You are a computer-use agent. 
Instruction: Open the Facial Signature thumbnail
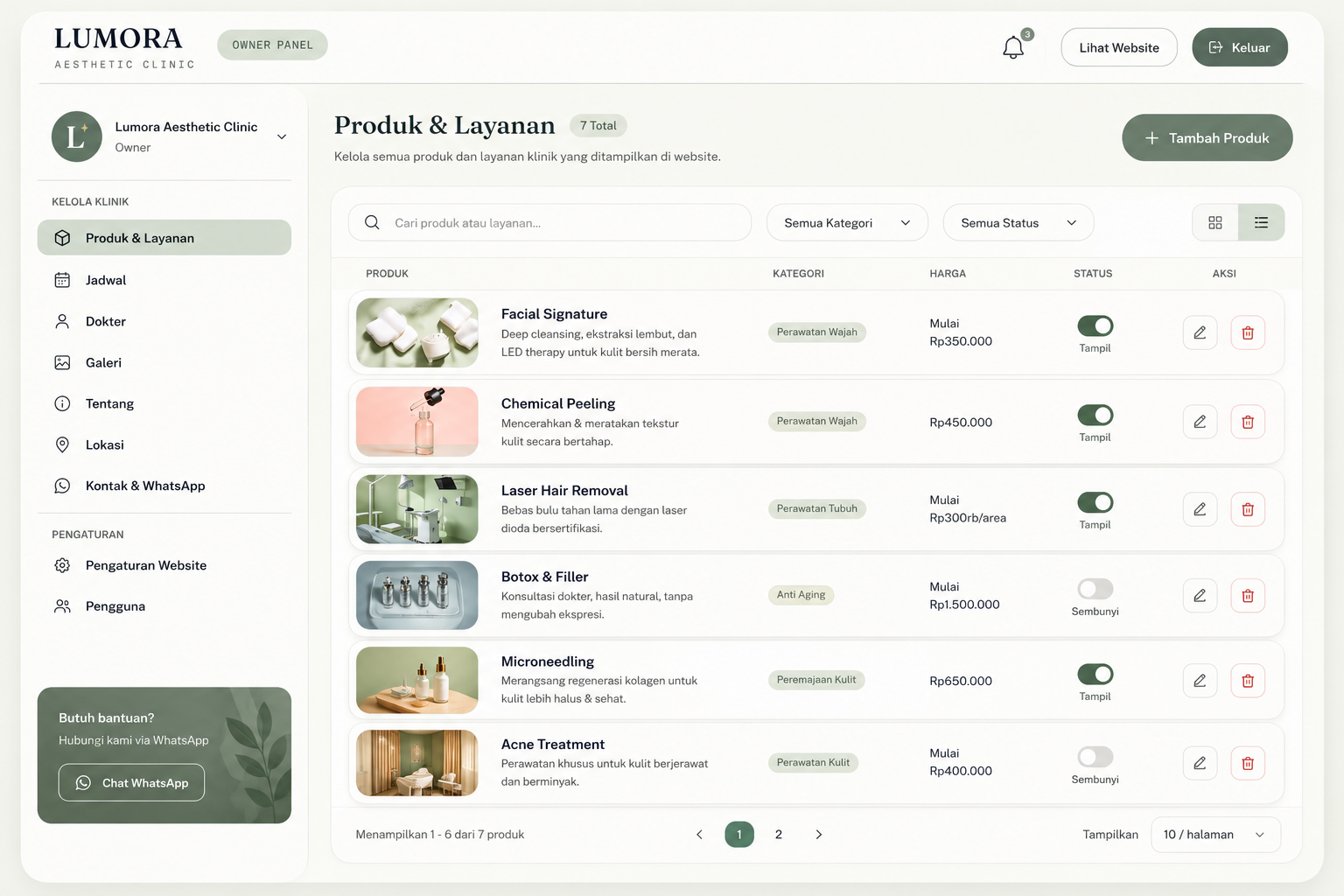(x=417, y=332)
